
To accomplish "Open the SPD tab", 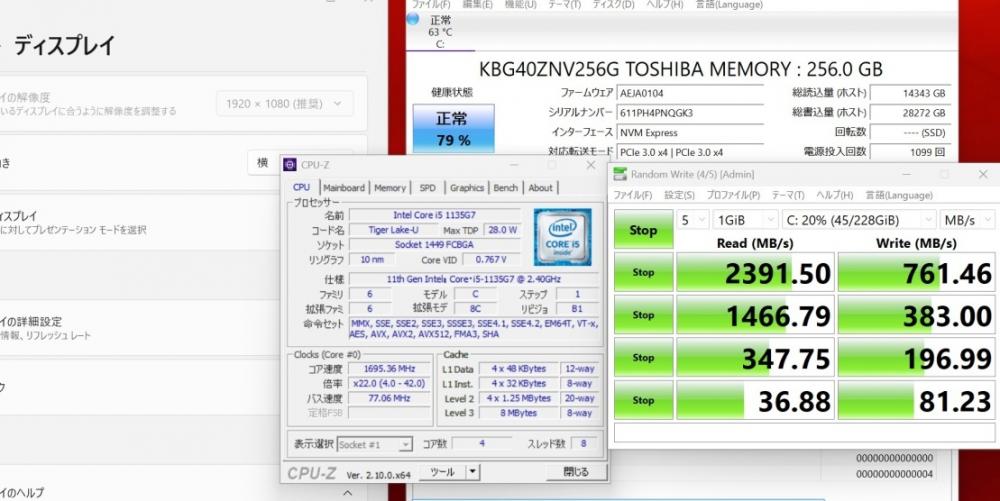I will click(x=427, y=188).
